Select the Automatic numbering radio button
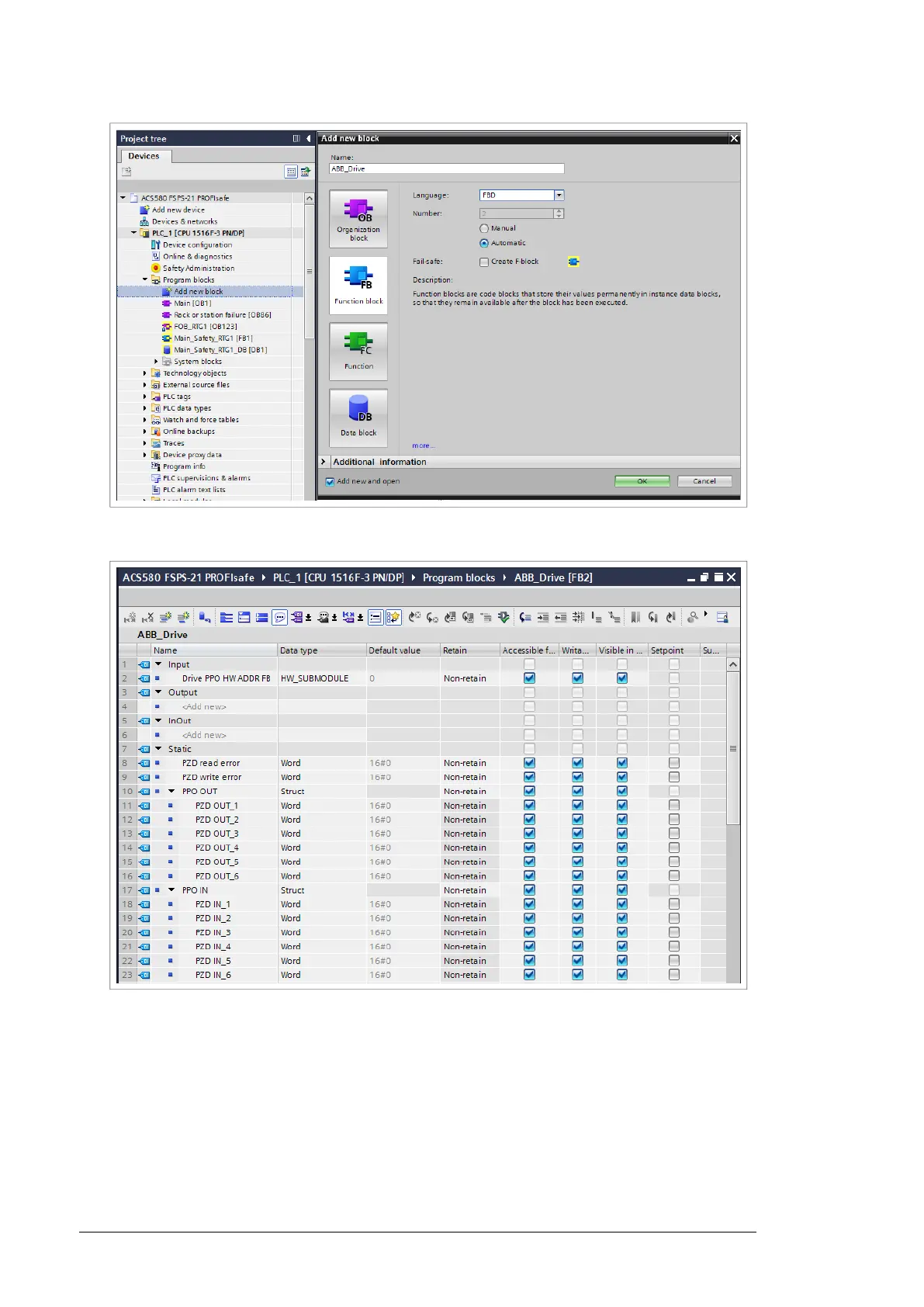The image size is (924, 1307). point(484,243)
